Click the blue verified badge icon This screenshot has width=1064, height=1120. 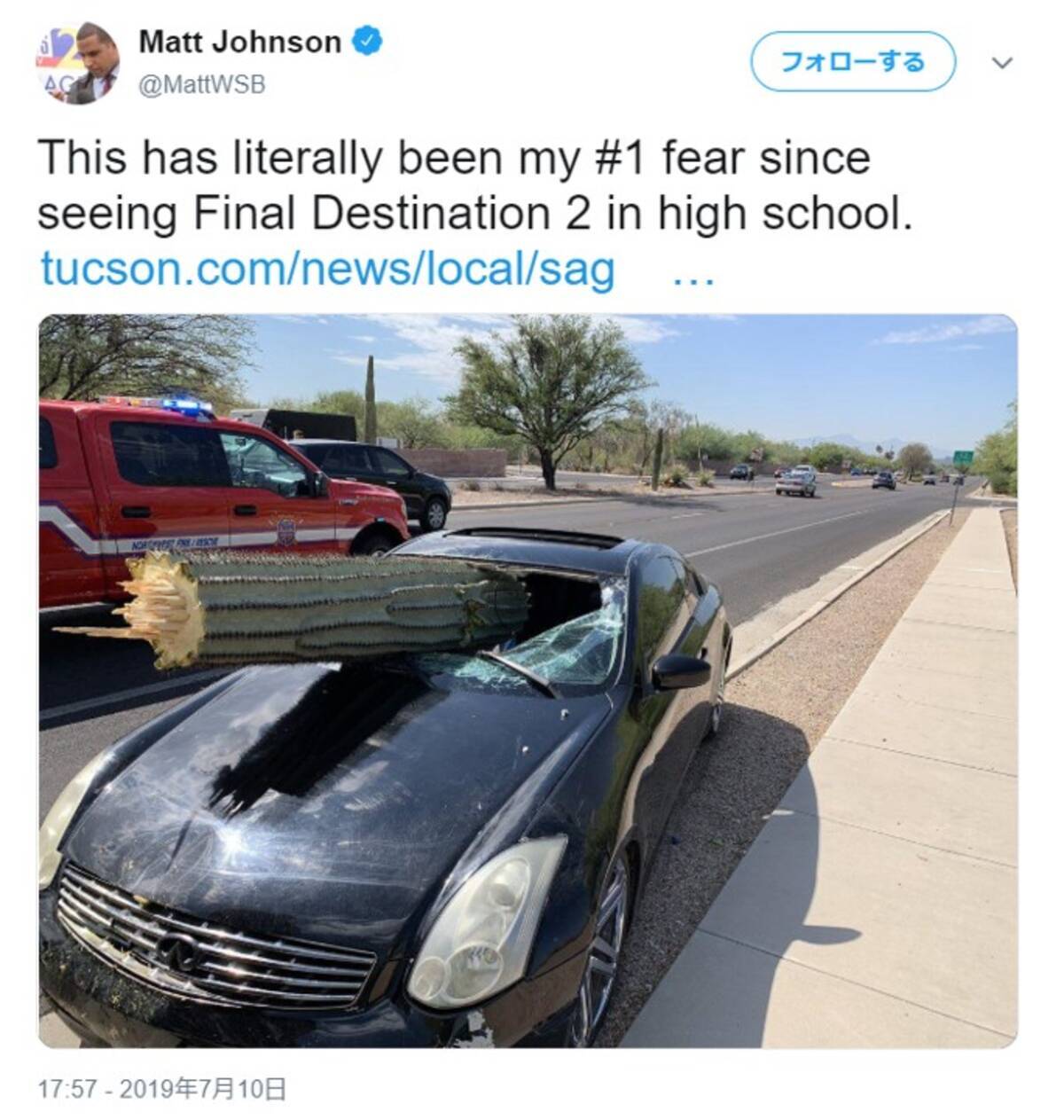click(368, 42)
